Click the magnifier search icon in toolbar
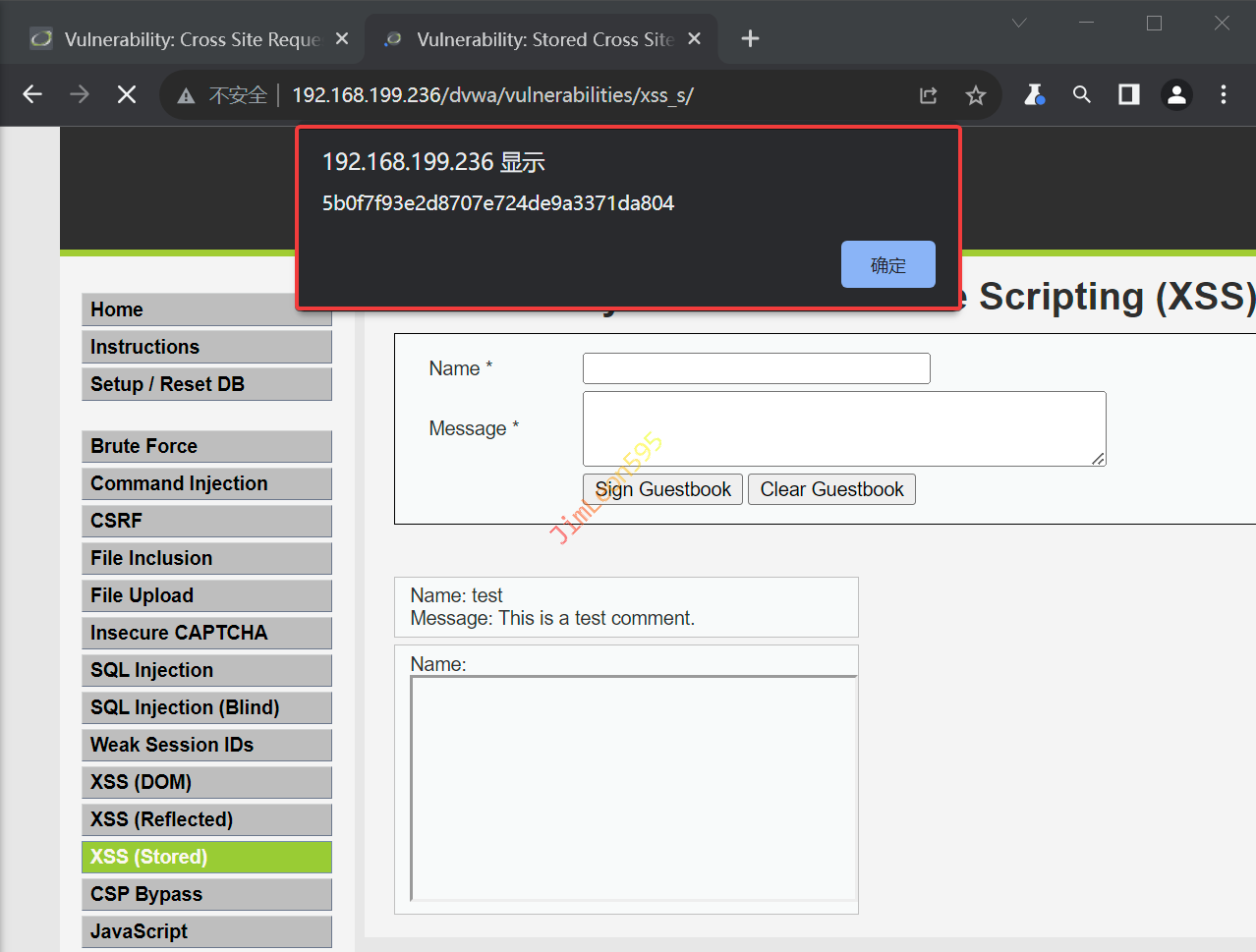 click(x=1081, y=94)
